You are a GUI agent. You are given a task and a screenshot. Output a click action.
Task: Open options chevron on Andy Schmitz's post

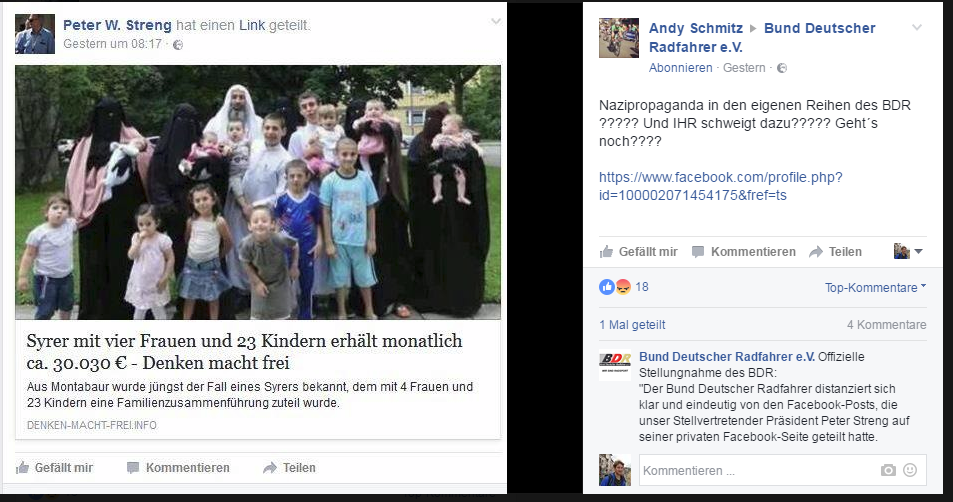tap(917, 27)
